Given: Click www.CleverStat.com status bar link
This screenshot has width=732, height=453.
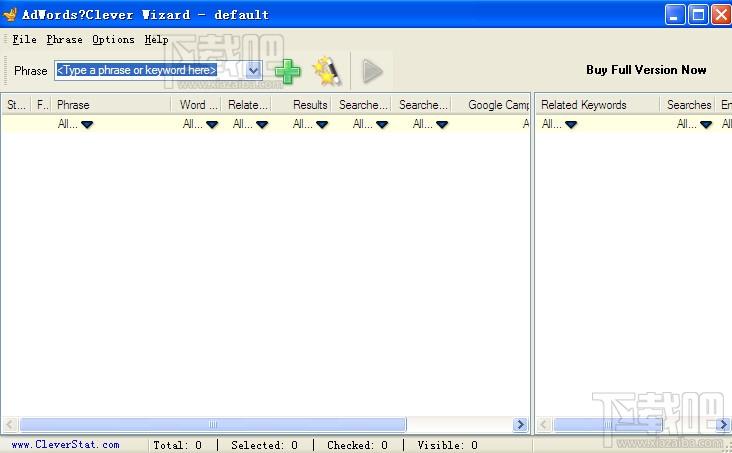Looking at the screenshot, I should 65,445.
